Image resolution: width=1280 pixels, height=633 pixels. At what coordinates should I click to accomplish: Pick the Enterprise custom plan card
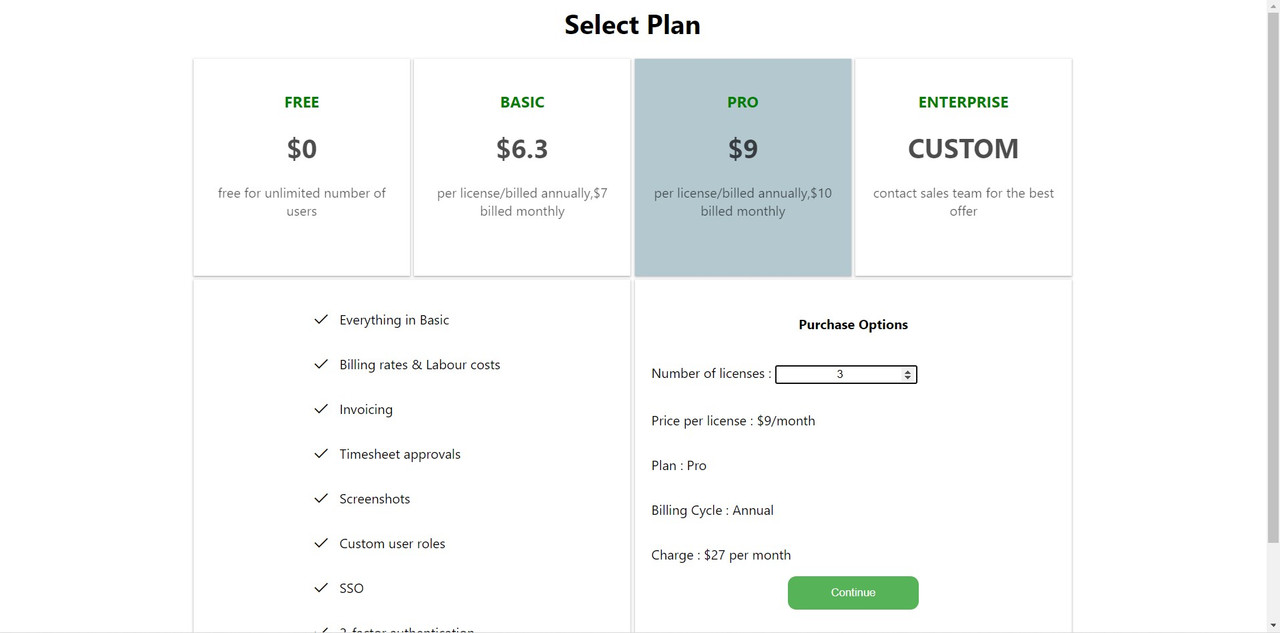[963, 167]
